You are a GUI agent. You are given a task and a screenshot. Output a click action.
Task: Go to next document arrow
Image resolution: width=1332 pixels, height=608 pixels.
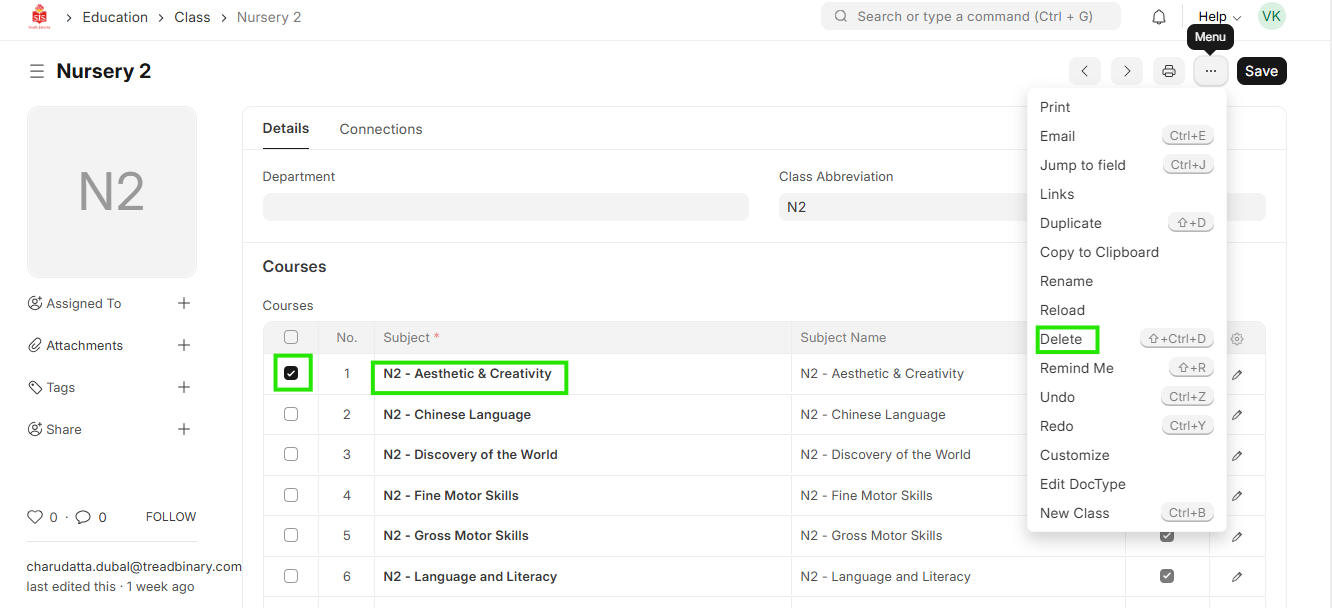(x=1127, y=71)
